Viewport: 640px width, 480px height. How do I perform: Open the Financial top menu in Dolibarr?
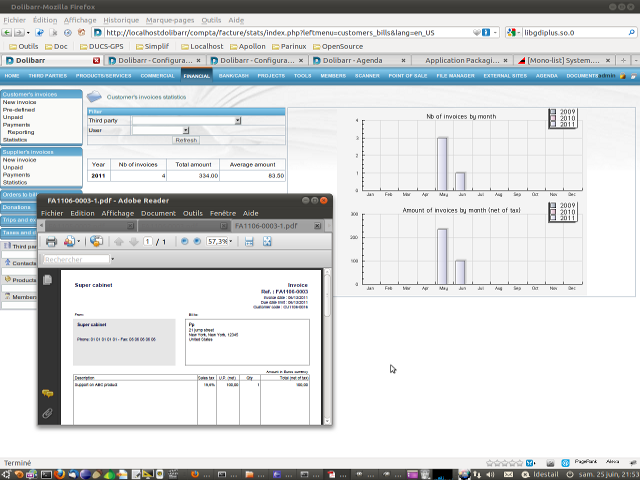click(196, 76)
